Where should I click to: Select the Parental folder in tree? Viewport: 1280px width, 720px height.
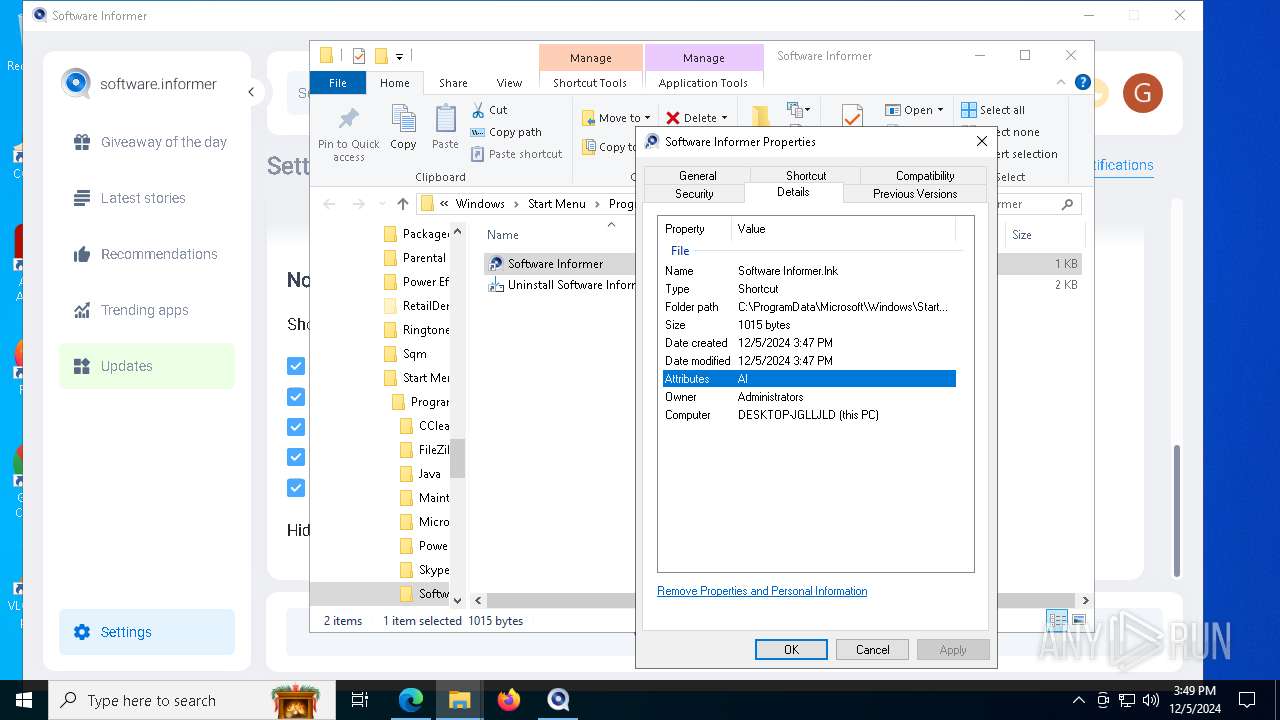(416, 258)
